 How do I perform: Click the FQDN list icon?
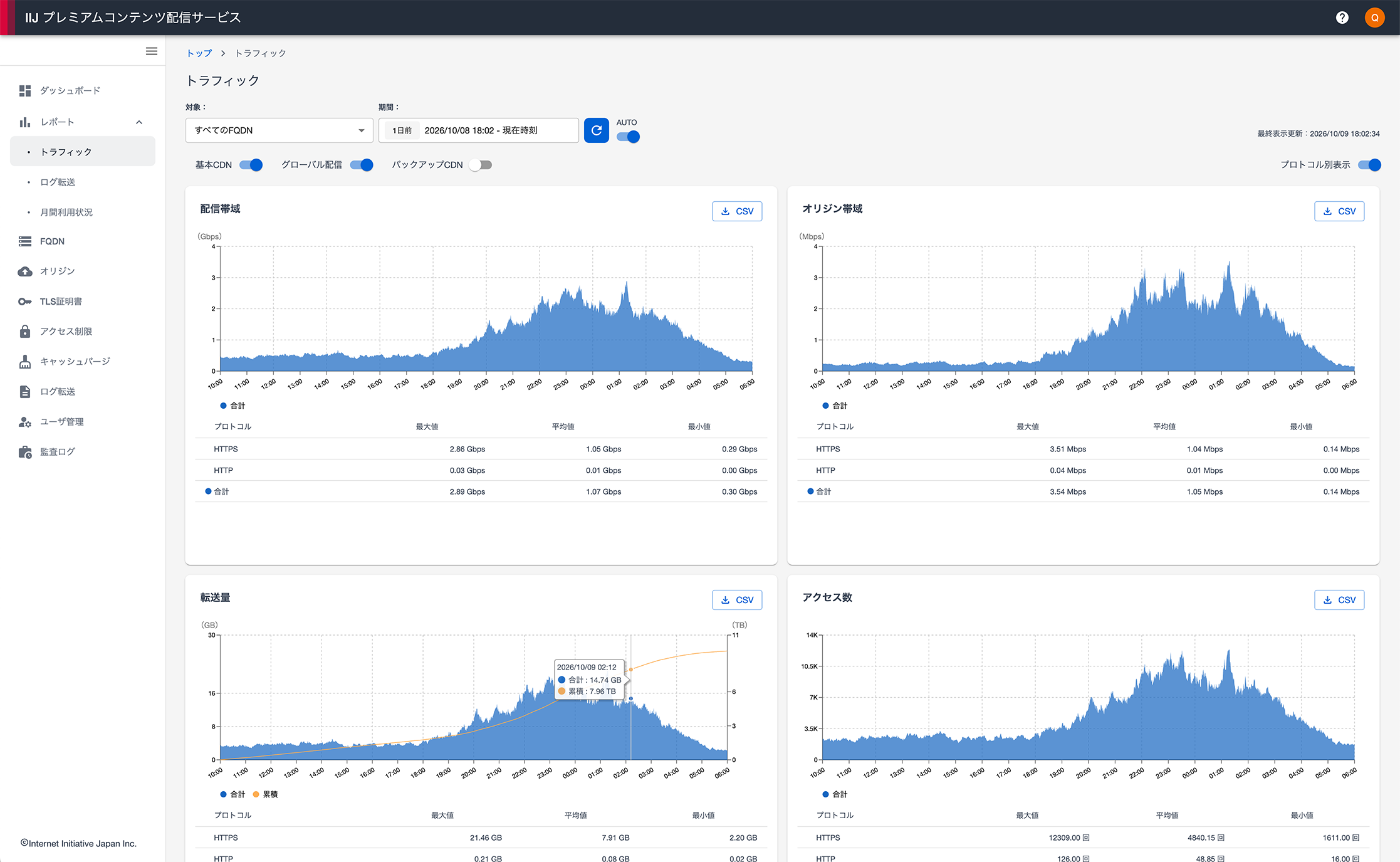25,241
